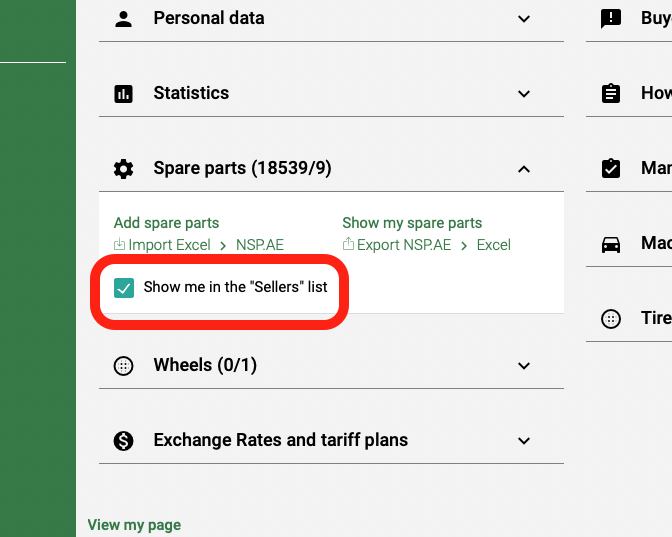The image size is (672, 537).
Task: Open the Show my spare parts link
Action: [412, 223]
